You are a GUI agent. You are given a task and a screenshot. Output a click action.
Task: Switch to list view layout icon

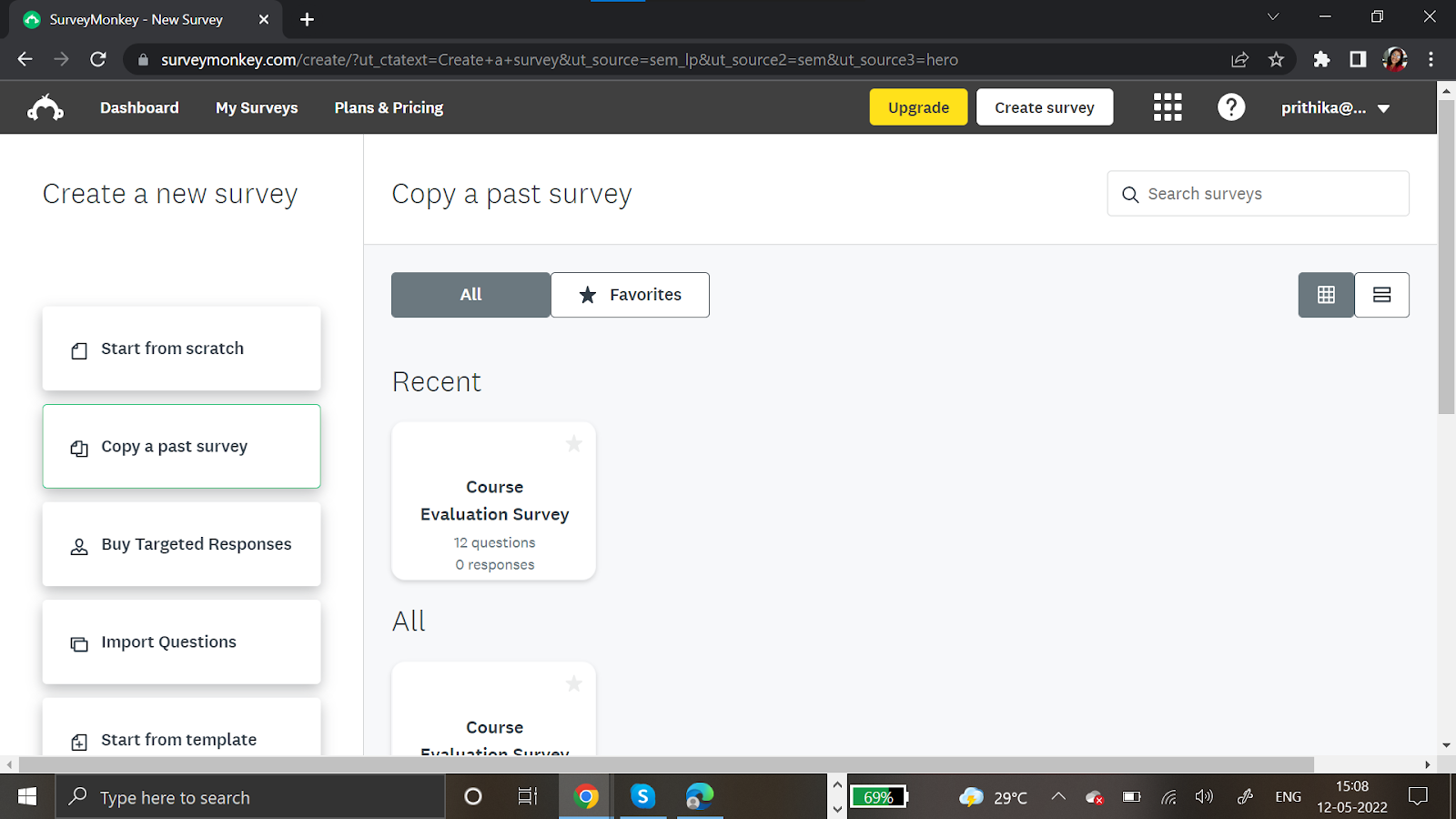(x=1381, y=295)
